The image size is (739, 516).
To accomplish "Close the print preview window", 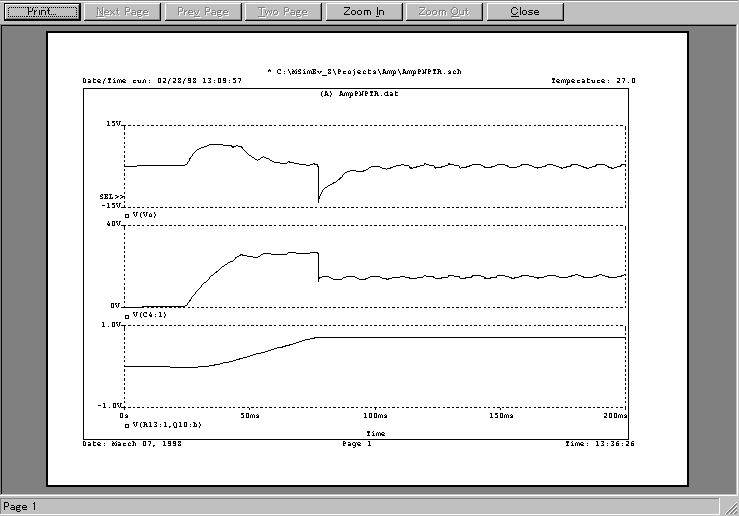I will [524, 12].
